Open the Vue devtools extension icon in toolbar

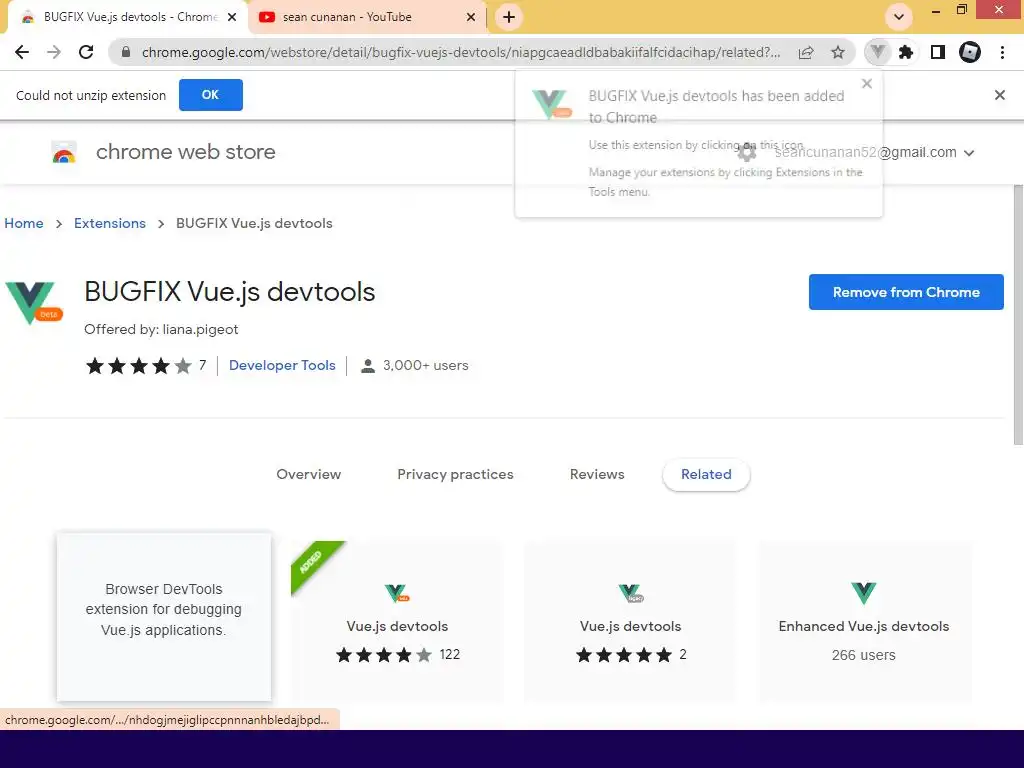(x=877, y=52)
